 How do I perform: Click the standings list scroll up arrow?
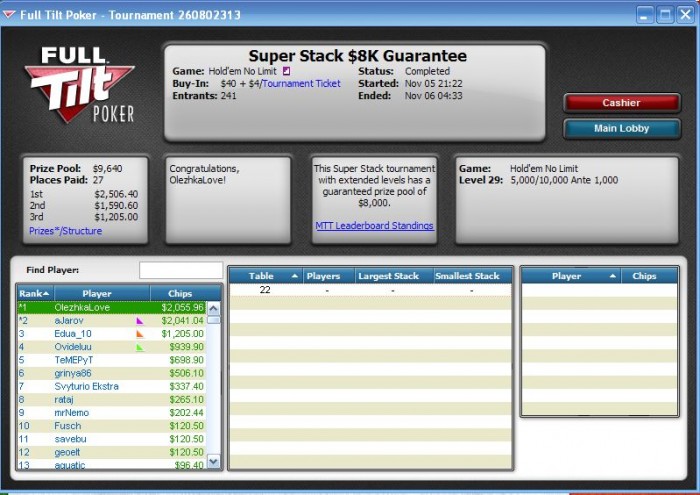tap(214, 308)
